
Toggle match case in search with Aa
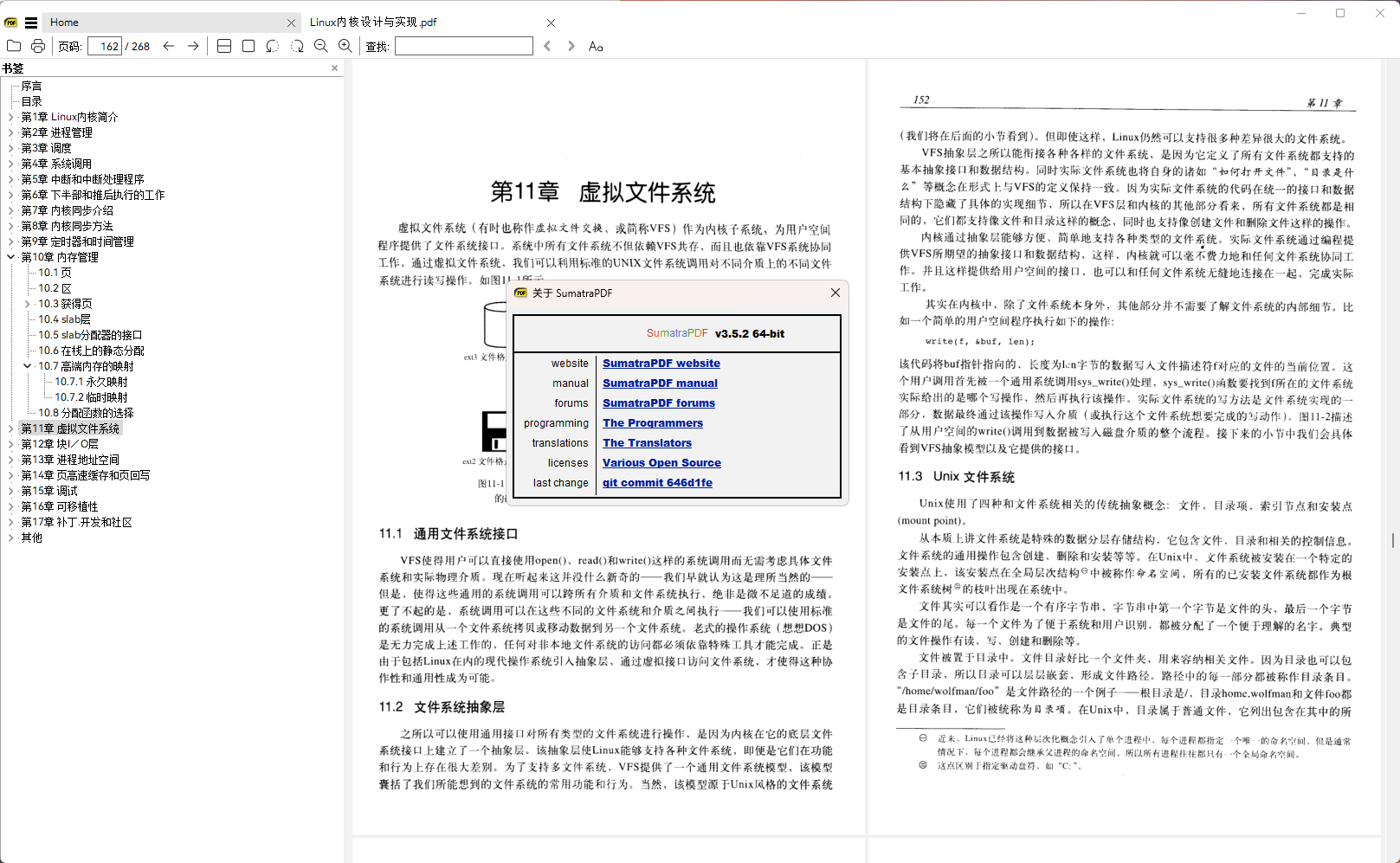pyautogui.click(x=594, y=46)
